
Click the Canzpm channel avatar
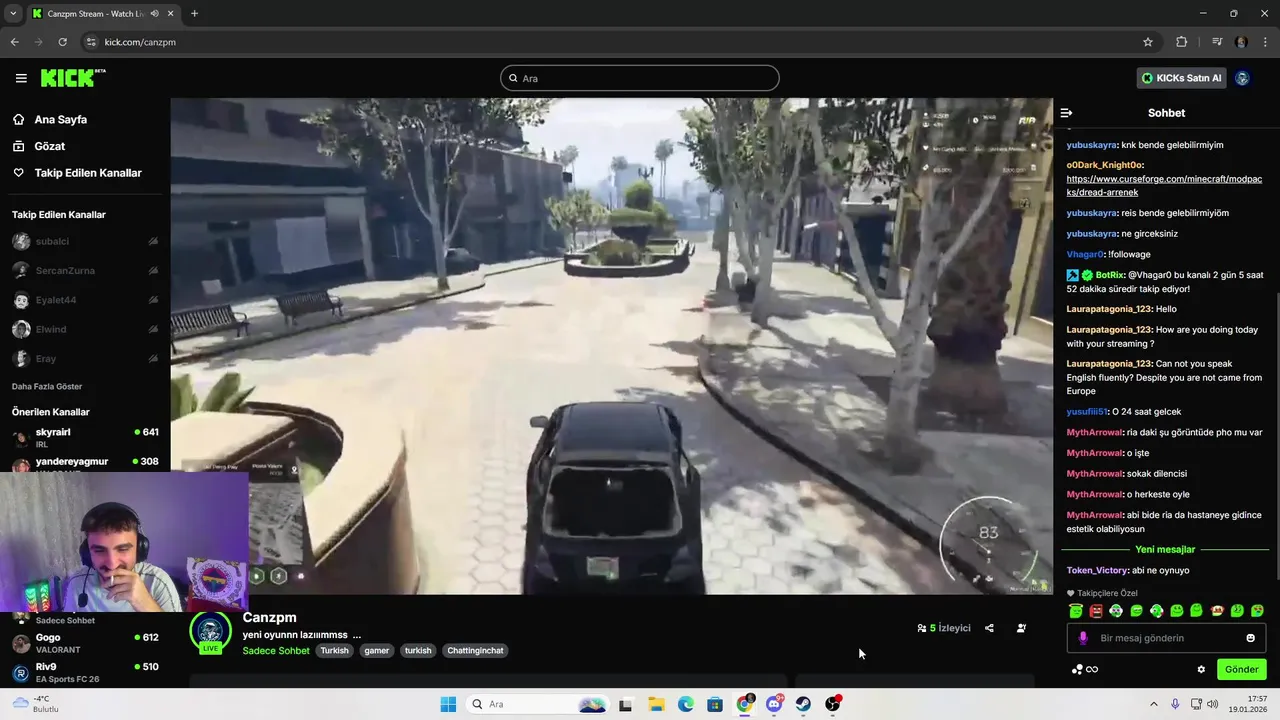click(210, 631)
